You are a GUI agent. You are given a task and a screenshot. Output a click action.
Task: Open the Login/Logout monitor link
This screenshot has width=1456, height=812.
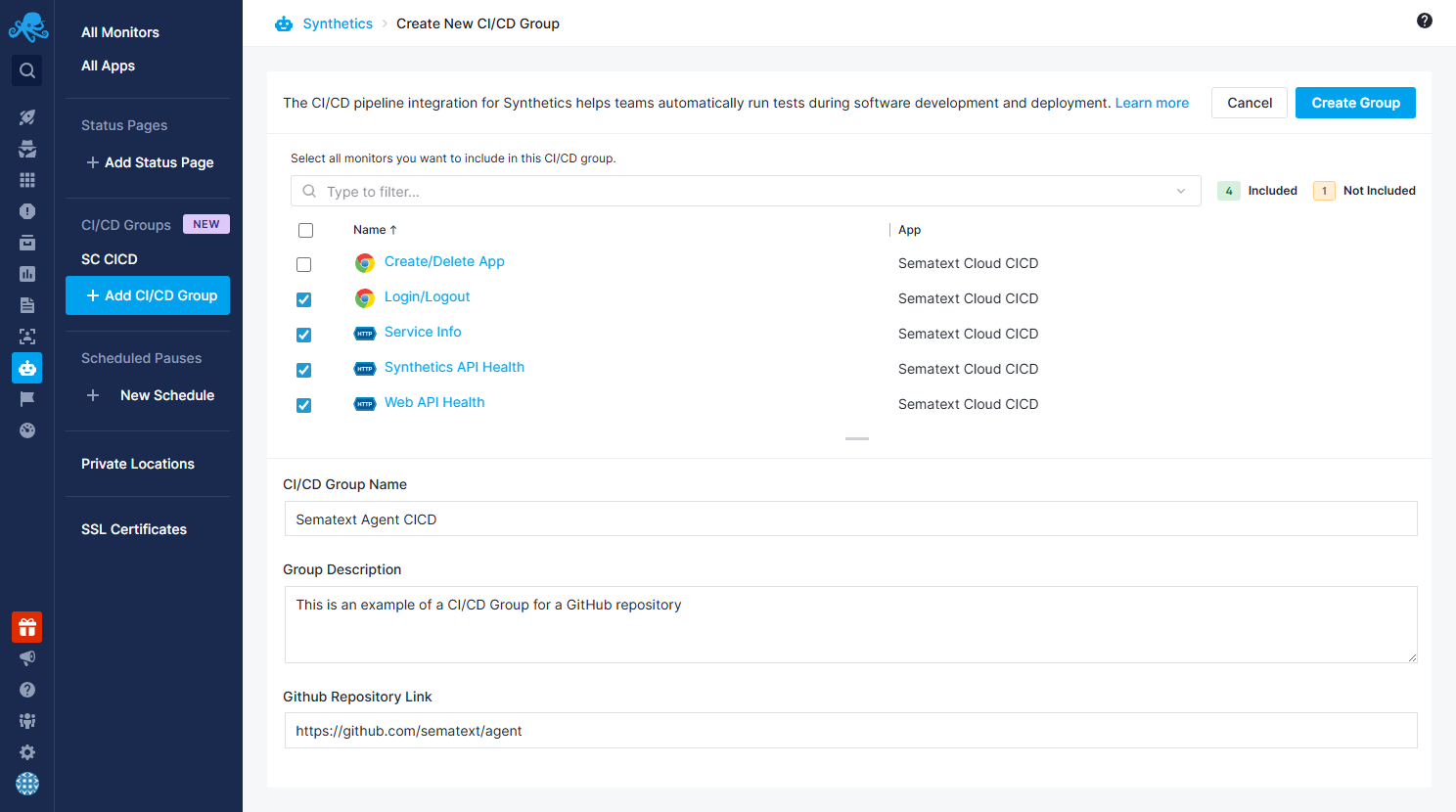(x=427, y=296)
